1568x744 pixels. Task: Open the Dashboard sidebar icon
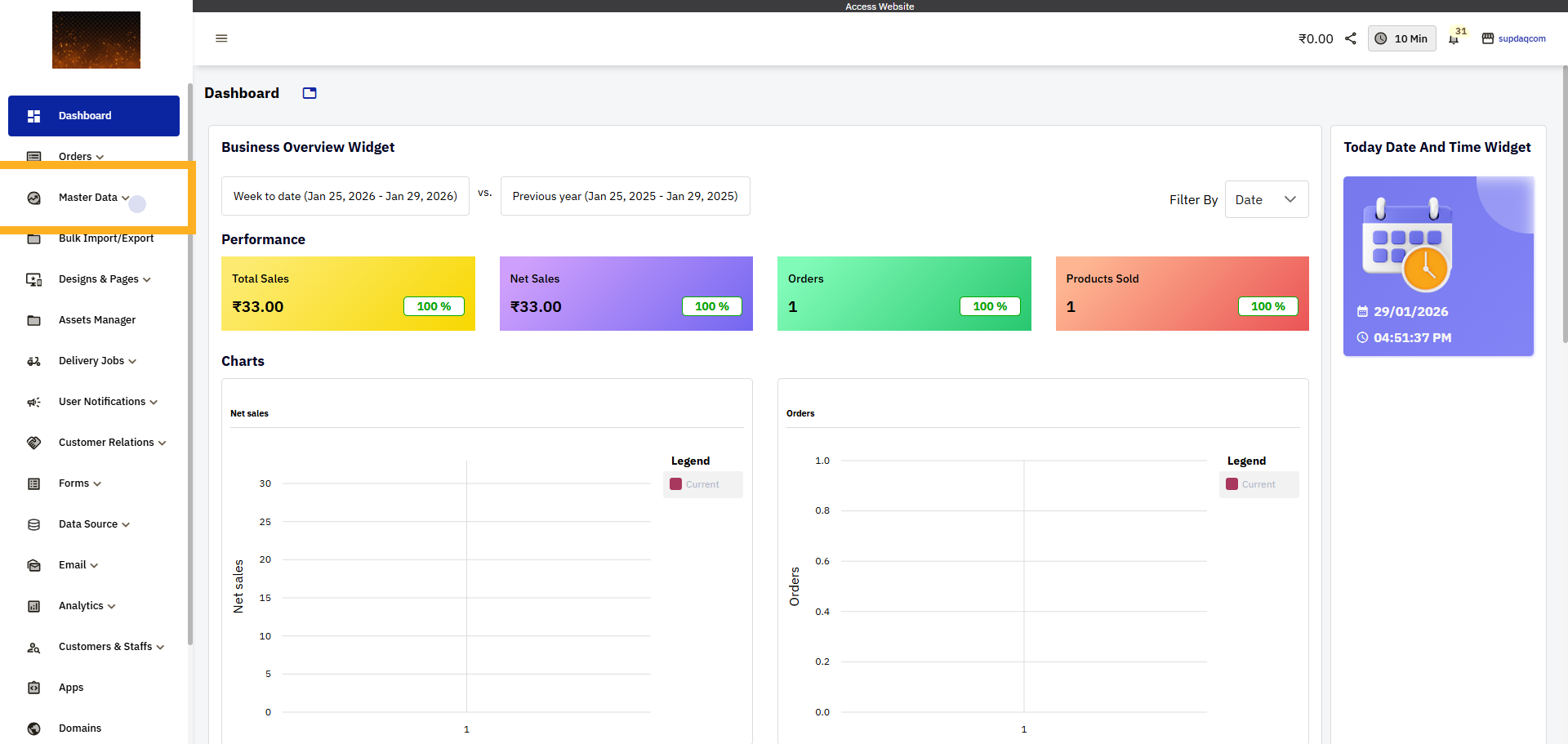tap(33, 115)
